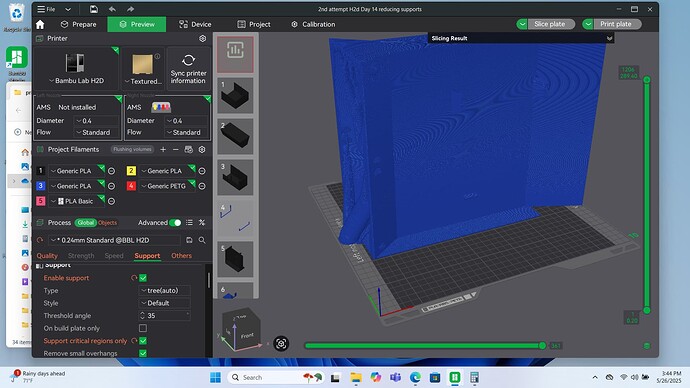The height and width of the screenshot is (388, 690).
Task: Click the redo arrow icon
Action: [130, 9]
